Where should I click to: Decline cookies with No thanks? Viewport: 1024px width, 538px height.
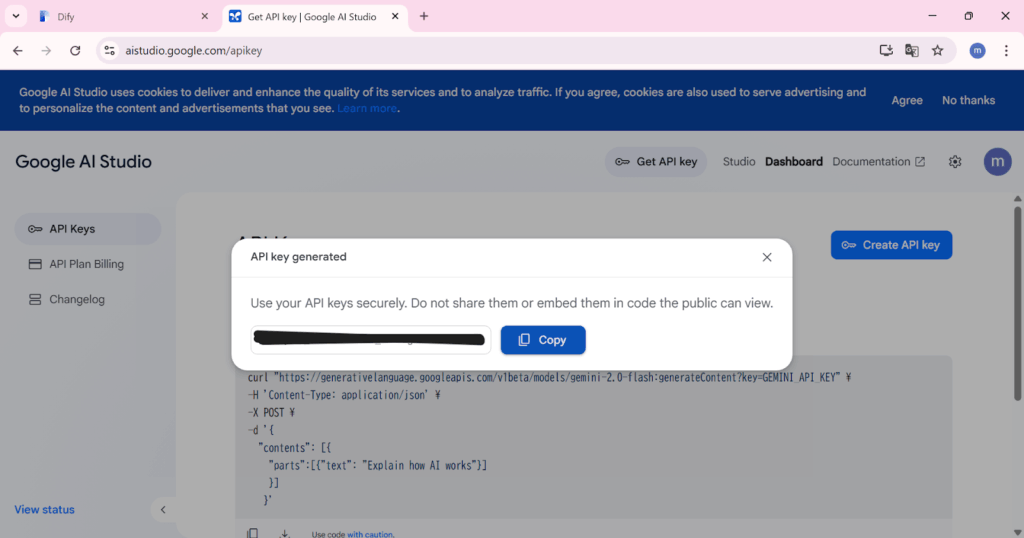click(x=968, y=101)
